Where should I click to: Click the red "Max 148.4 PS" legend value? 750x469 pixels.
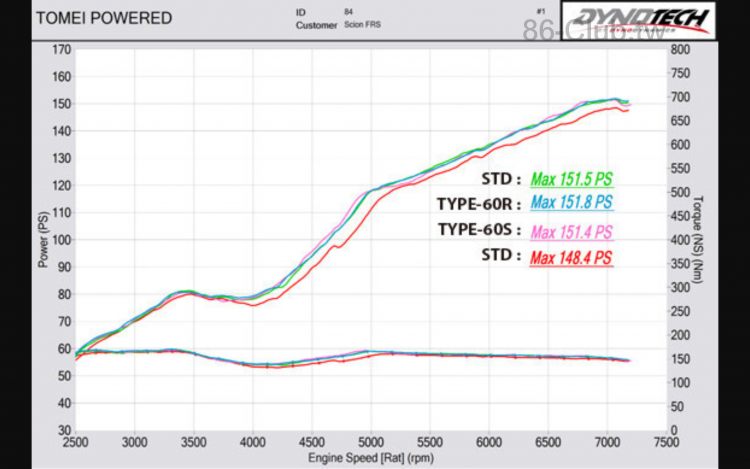572,258
